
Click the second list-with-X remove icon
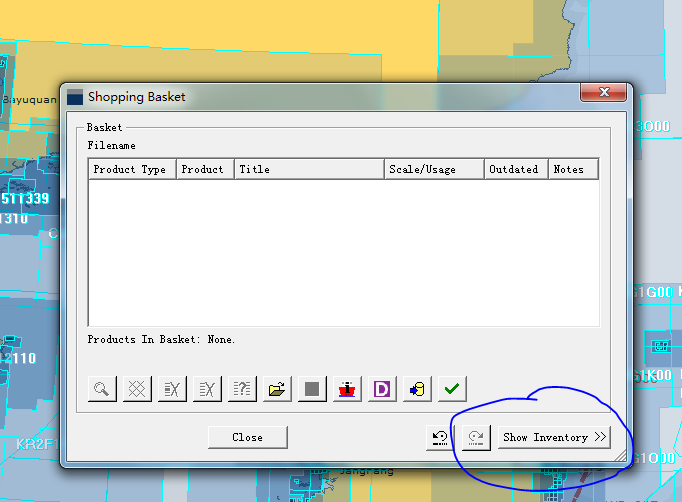coord(208,389)
